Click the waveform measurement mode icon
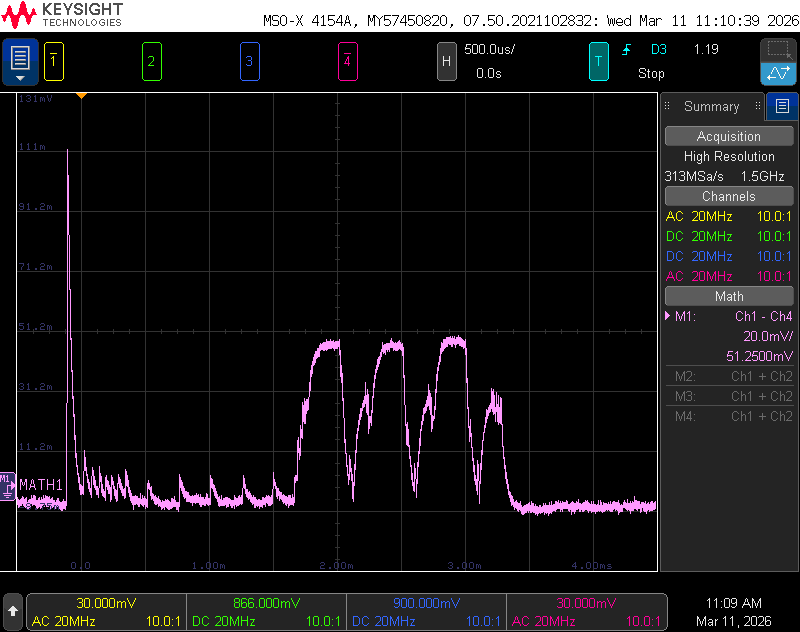The image size is (800, 632). click(x=778, y=73)
